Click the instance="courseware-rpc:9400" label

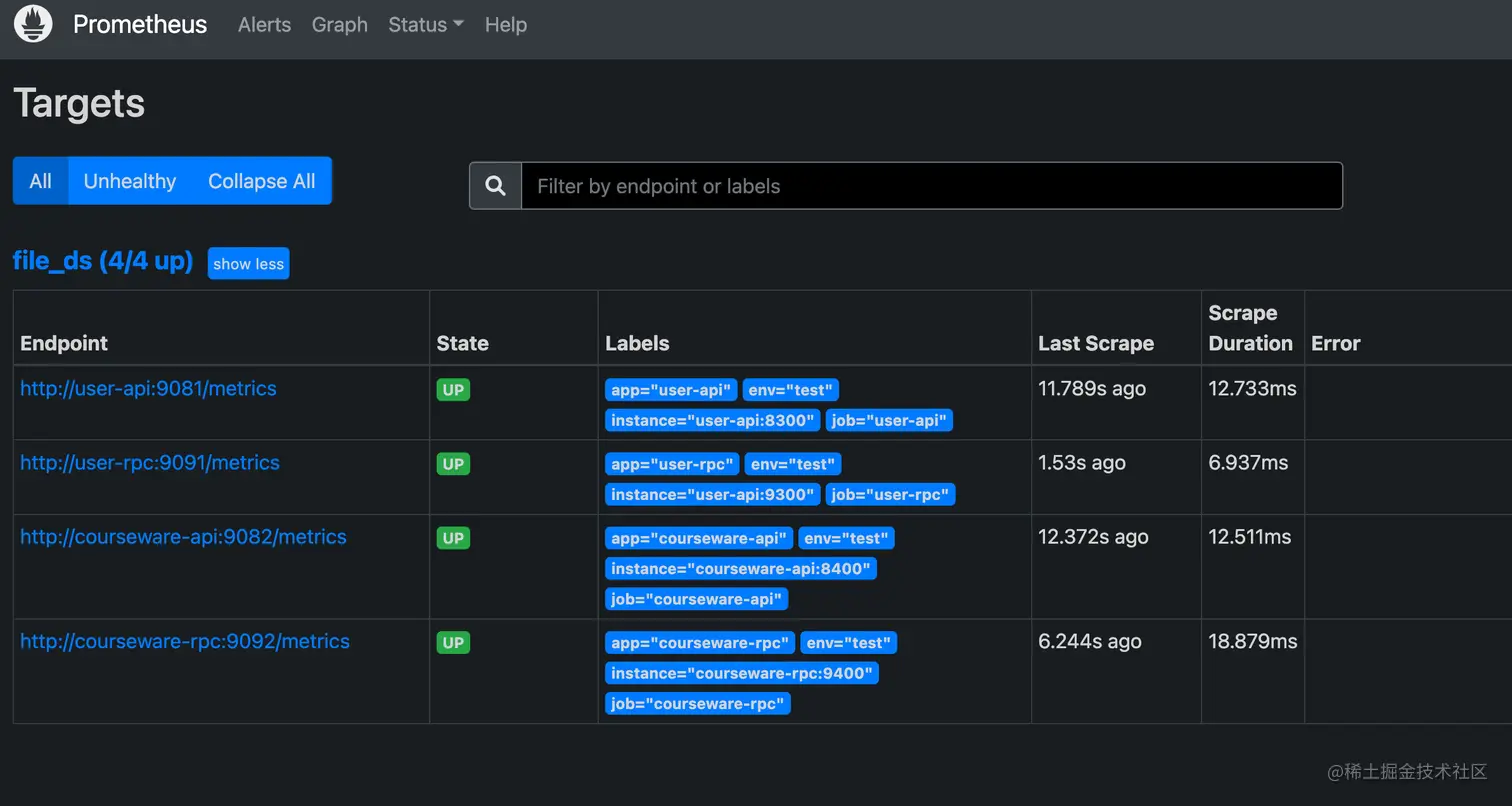coord(742,673)
